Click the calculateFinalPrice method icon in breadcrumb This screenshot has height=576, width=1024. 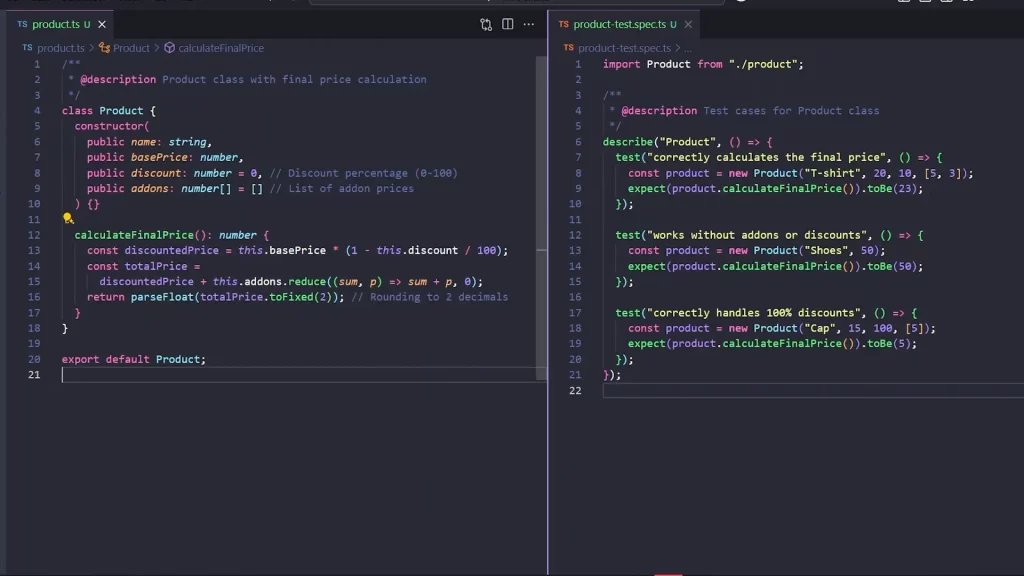(170, 47)
